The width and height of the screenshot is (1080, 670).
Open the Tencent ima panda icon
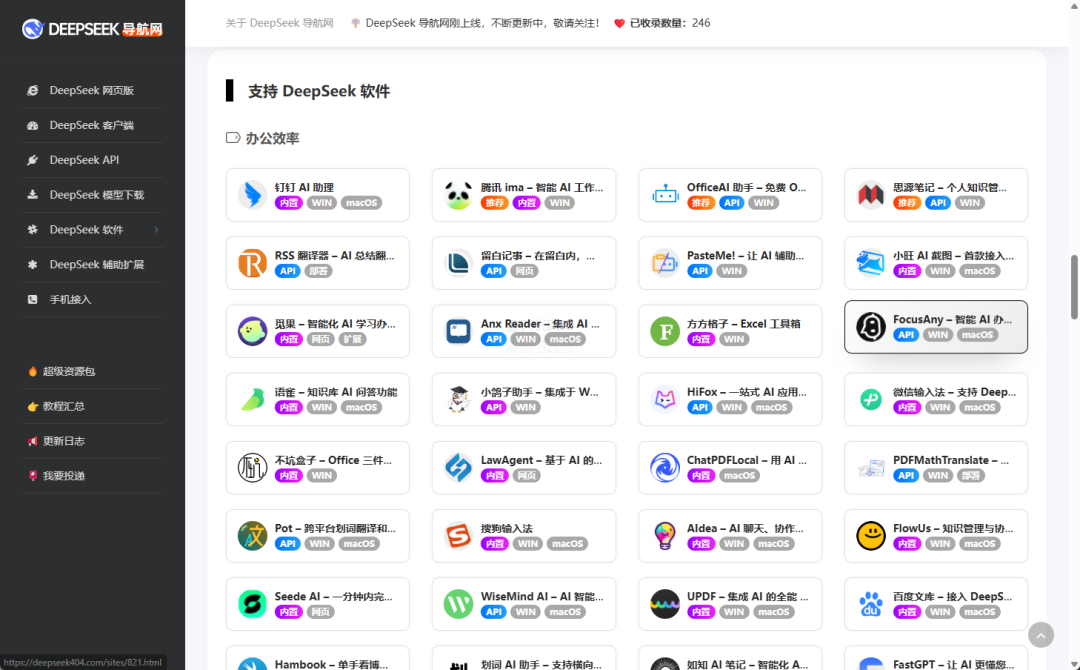point(458,195)
